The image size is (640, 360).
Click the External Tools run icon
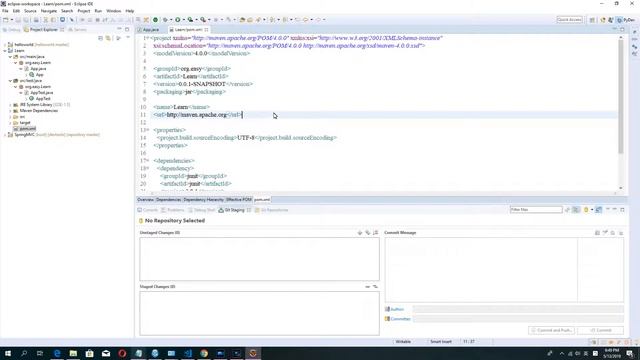pos(203,20)
